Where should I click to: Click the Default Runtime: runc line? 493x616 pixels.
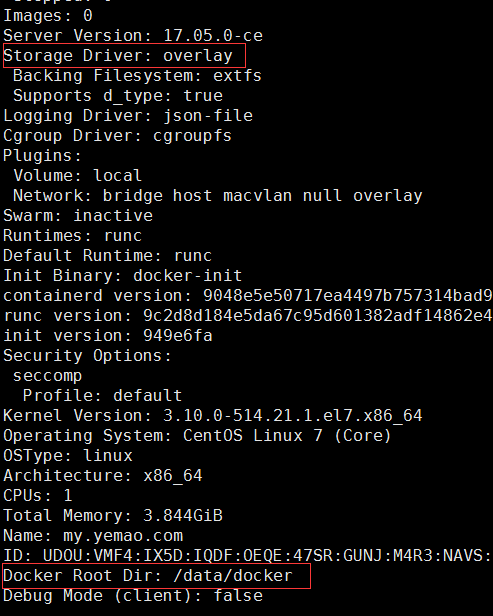[108, 255]
